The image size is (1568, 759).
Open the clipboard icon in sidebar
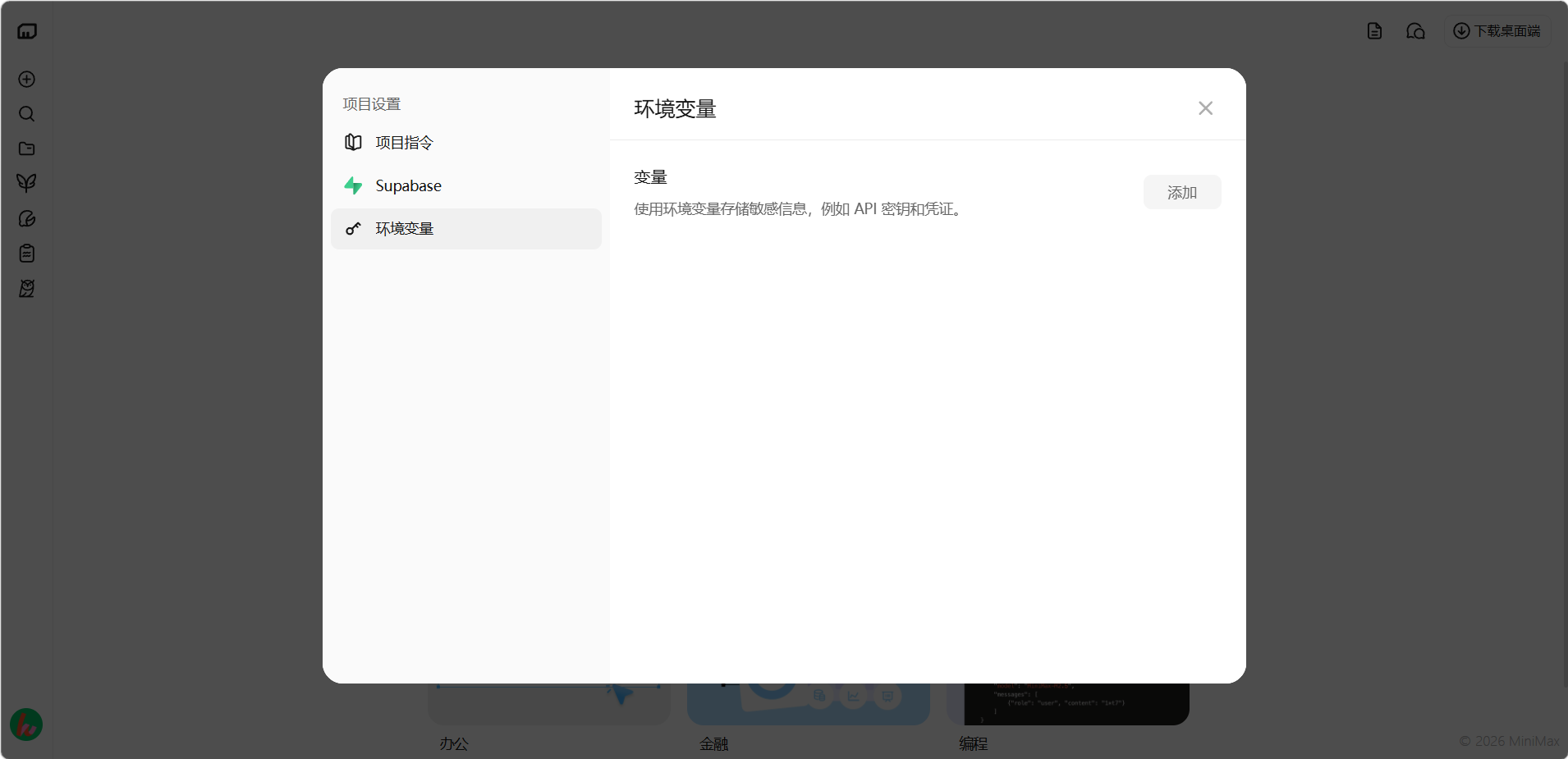[27, 254]
